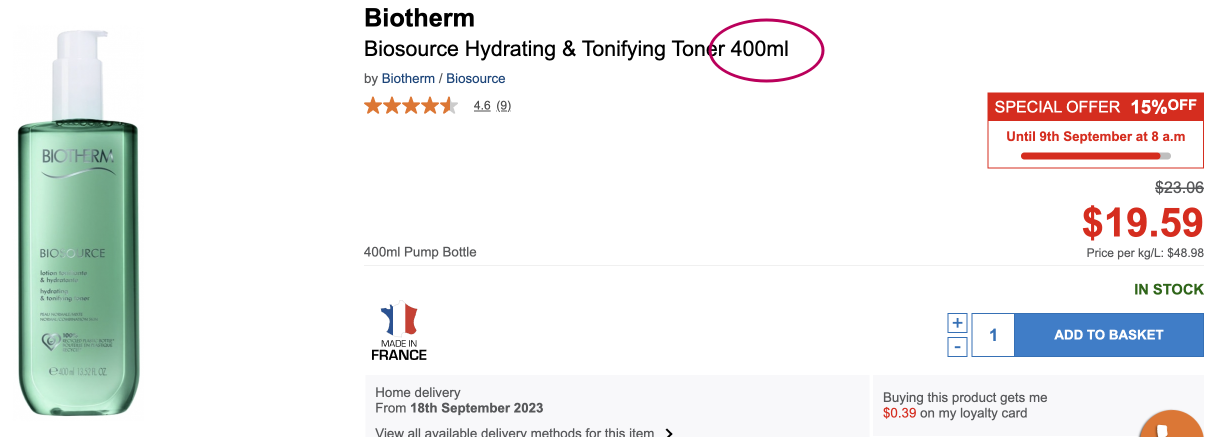Click the quantity input field
The width and height of the screenshot is (1209, 437).
pyautogui.click(x=992, y=335)
